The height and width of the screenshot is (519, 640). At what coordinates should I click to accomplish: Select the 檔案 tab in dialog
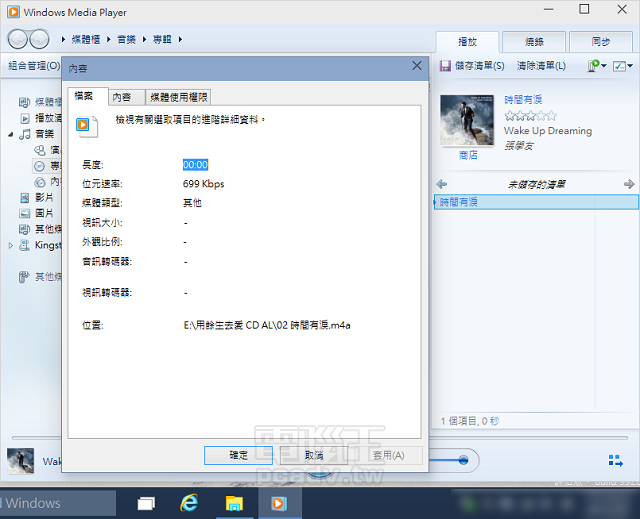(87, 96)
